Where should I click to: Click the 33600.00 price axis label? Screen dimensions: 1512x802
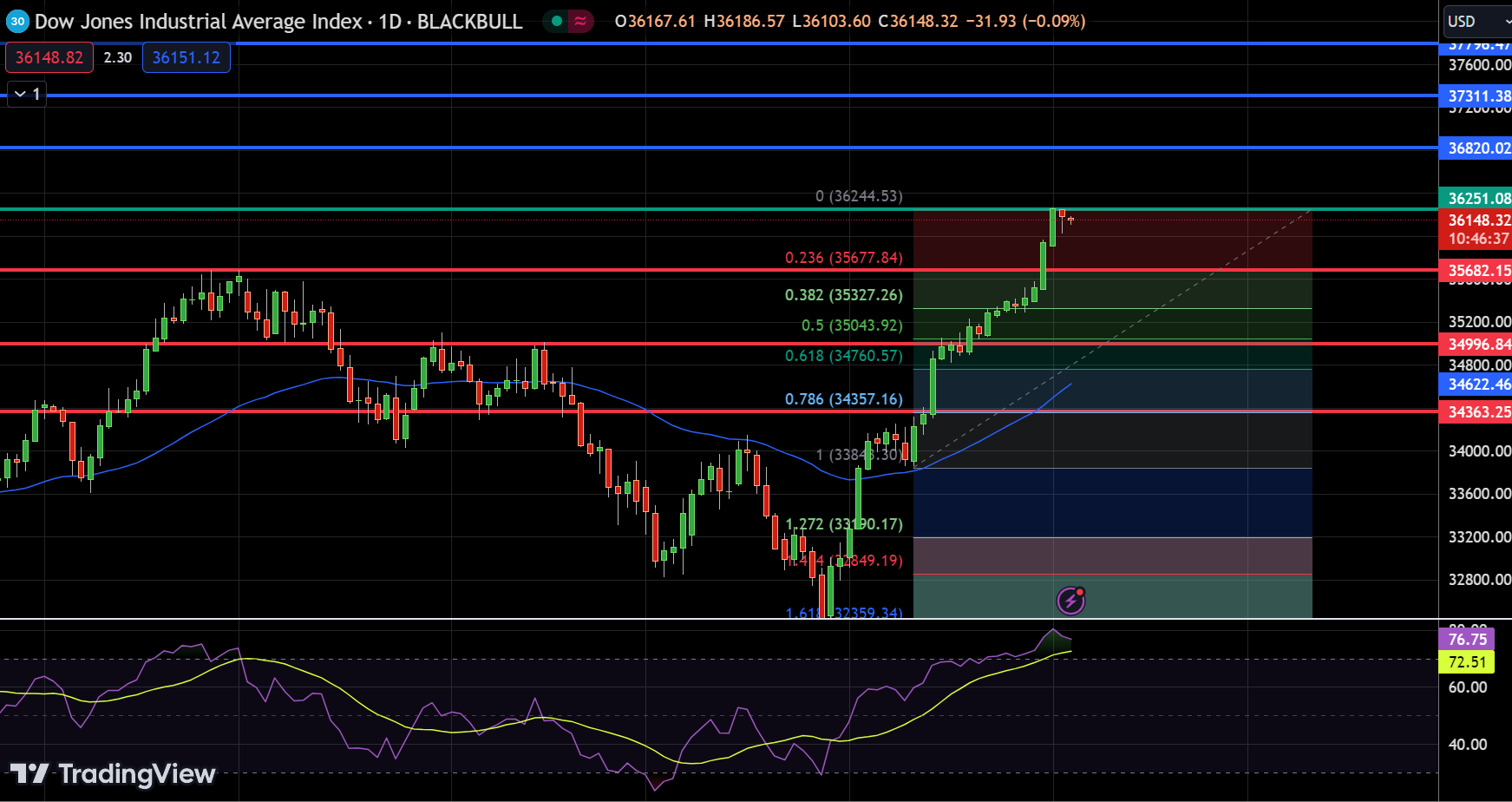click(1480, 494)
